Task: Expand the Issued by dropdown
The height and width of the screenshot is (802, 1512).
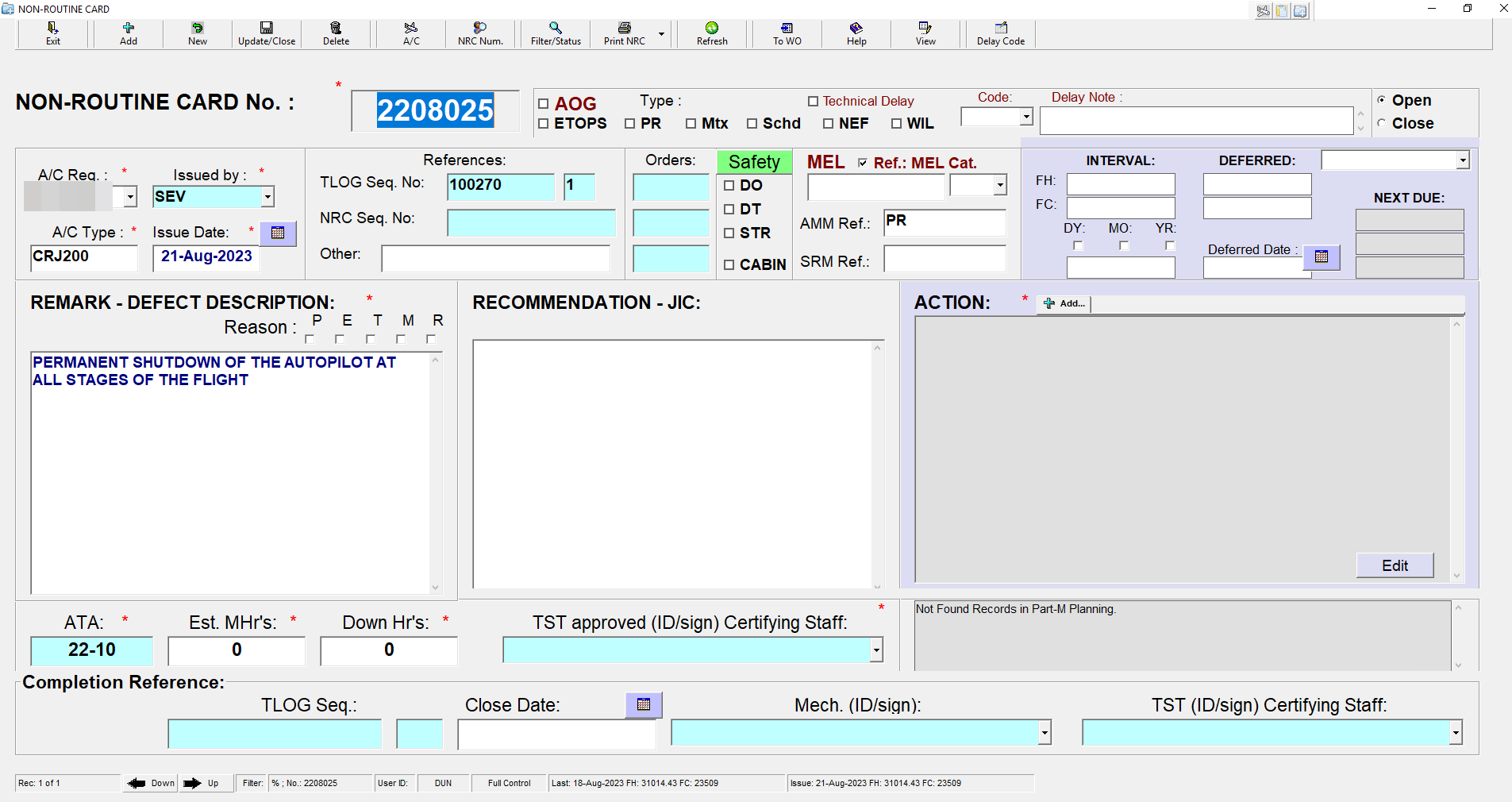Action: click(268, 197)
